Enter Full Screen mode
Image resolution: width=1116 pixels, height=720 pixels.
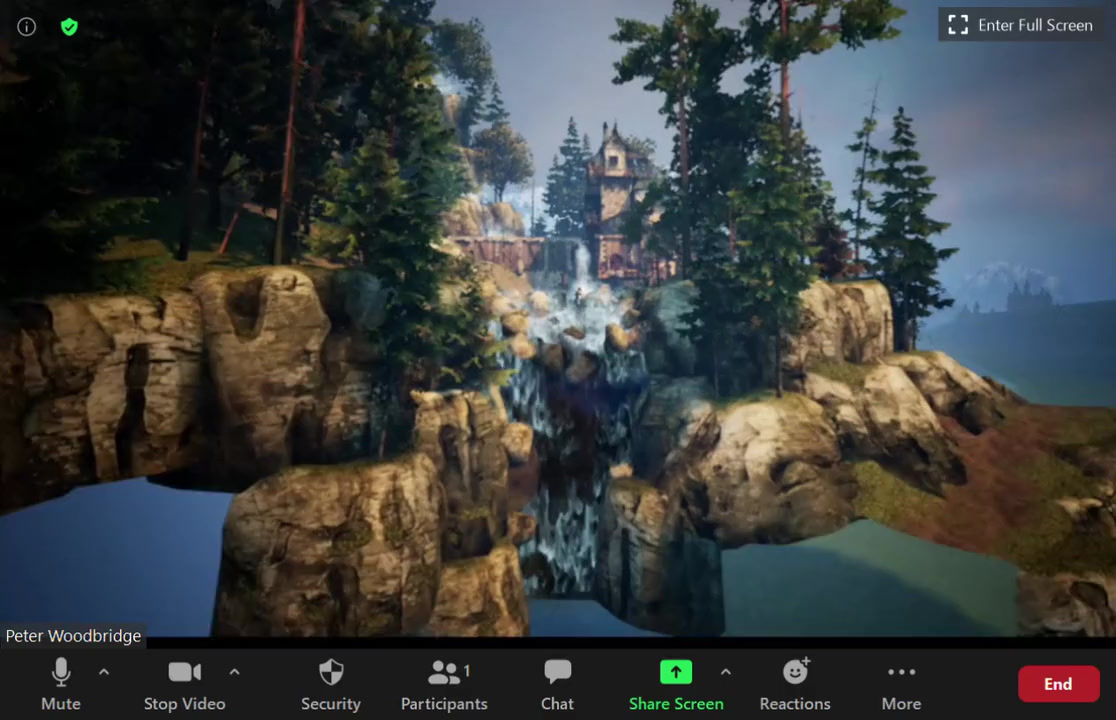(x=1021, y=25)
